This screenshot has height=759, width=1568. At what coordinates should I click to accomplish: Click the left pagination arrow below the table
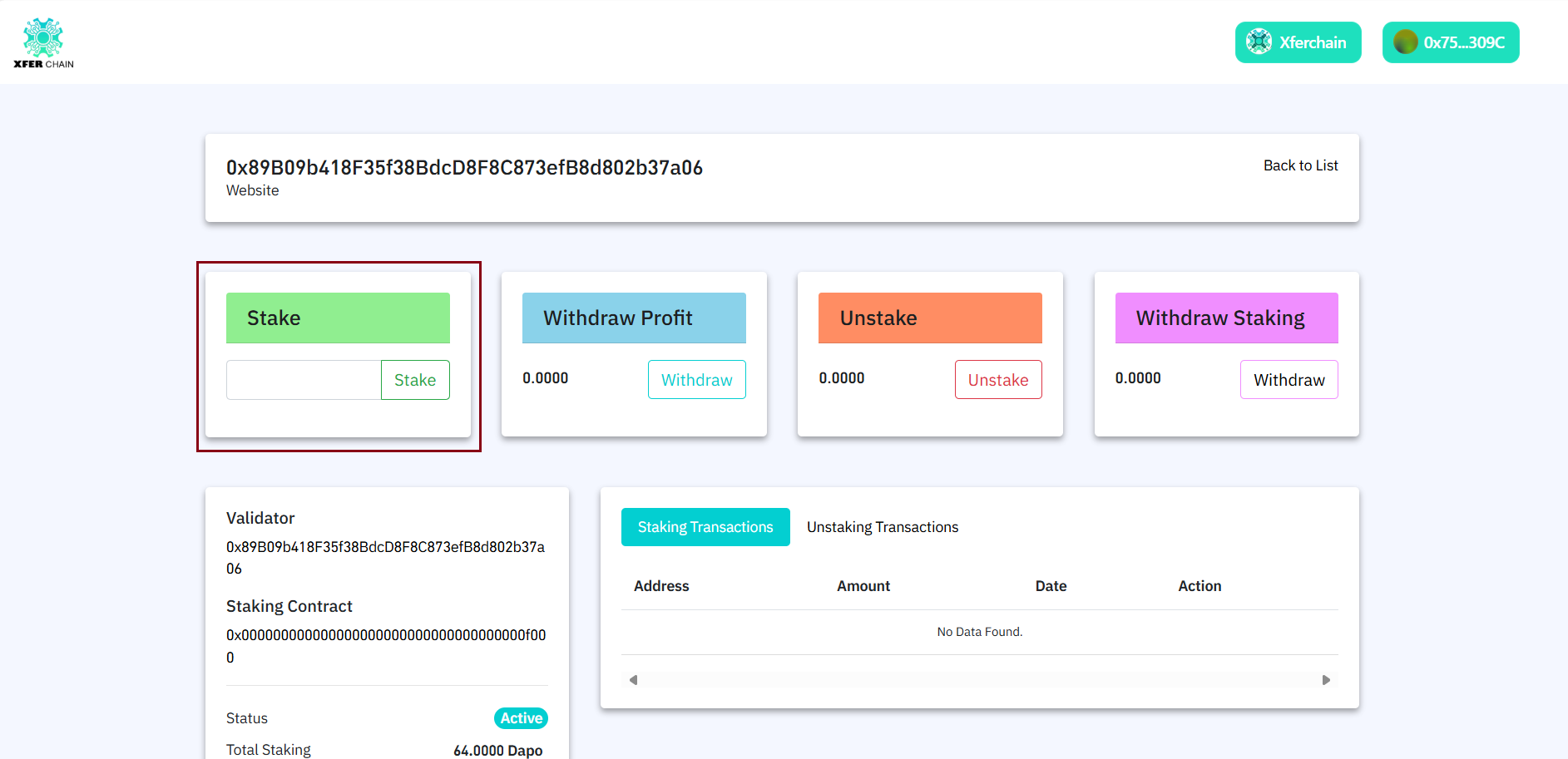point(633,679)
